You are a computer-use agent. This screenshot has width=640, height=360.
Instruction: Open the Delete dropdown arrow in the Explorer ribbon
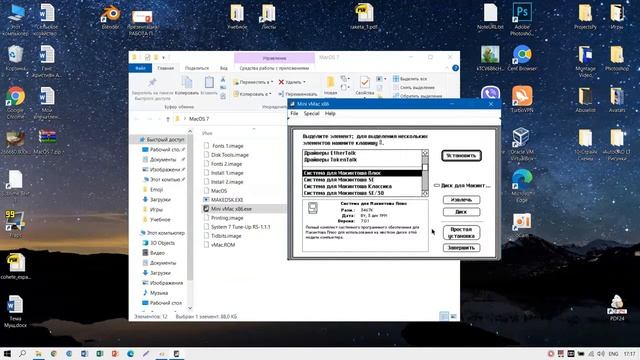[304, 82]
